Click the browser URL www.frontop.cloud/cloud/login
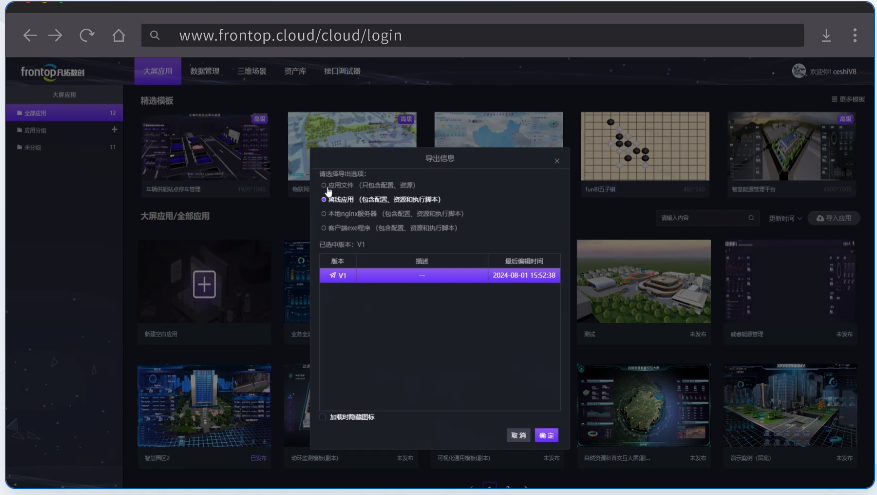Screen dimensions: 877x495 click(x=290, y=36)
